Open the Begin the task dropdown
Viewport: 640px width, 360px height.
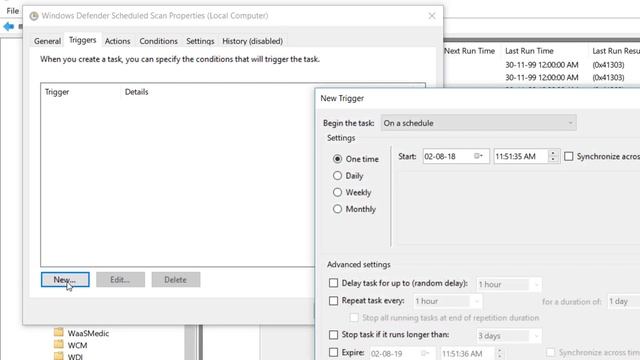pyautogui.click(x=478, y=123)
